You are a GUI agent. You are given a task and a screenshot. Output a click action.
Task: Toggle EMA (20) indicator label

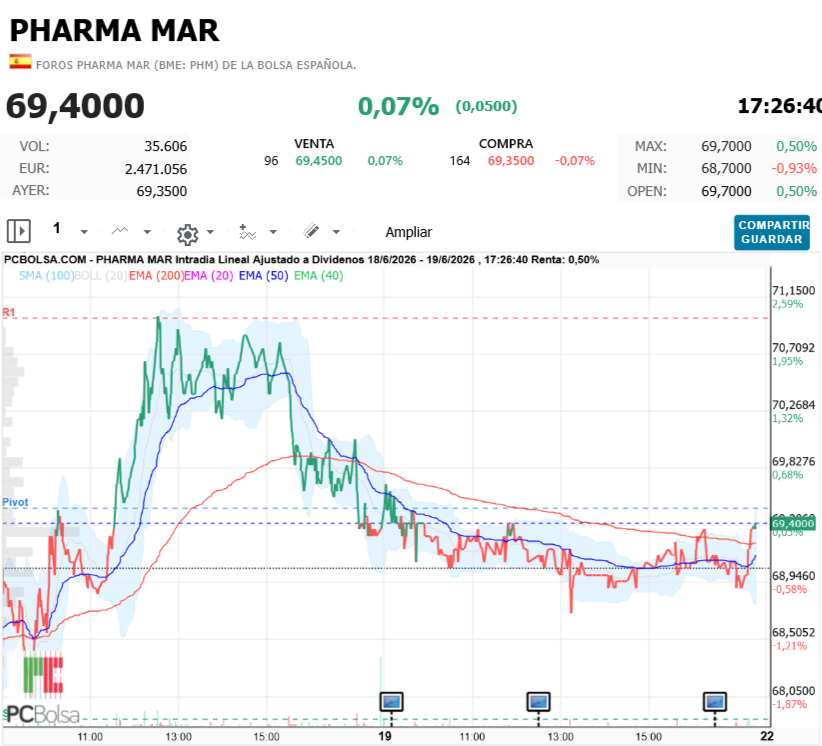209,276
